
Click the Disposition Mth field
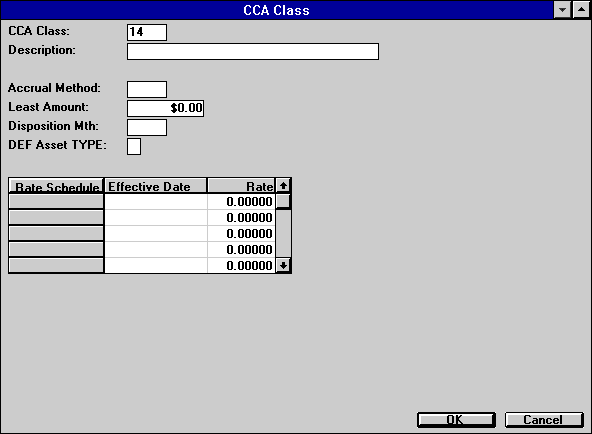pyautogui.click(x=147, y=128)
